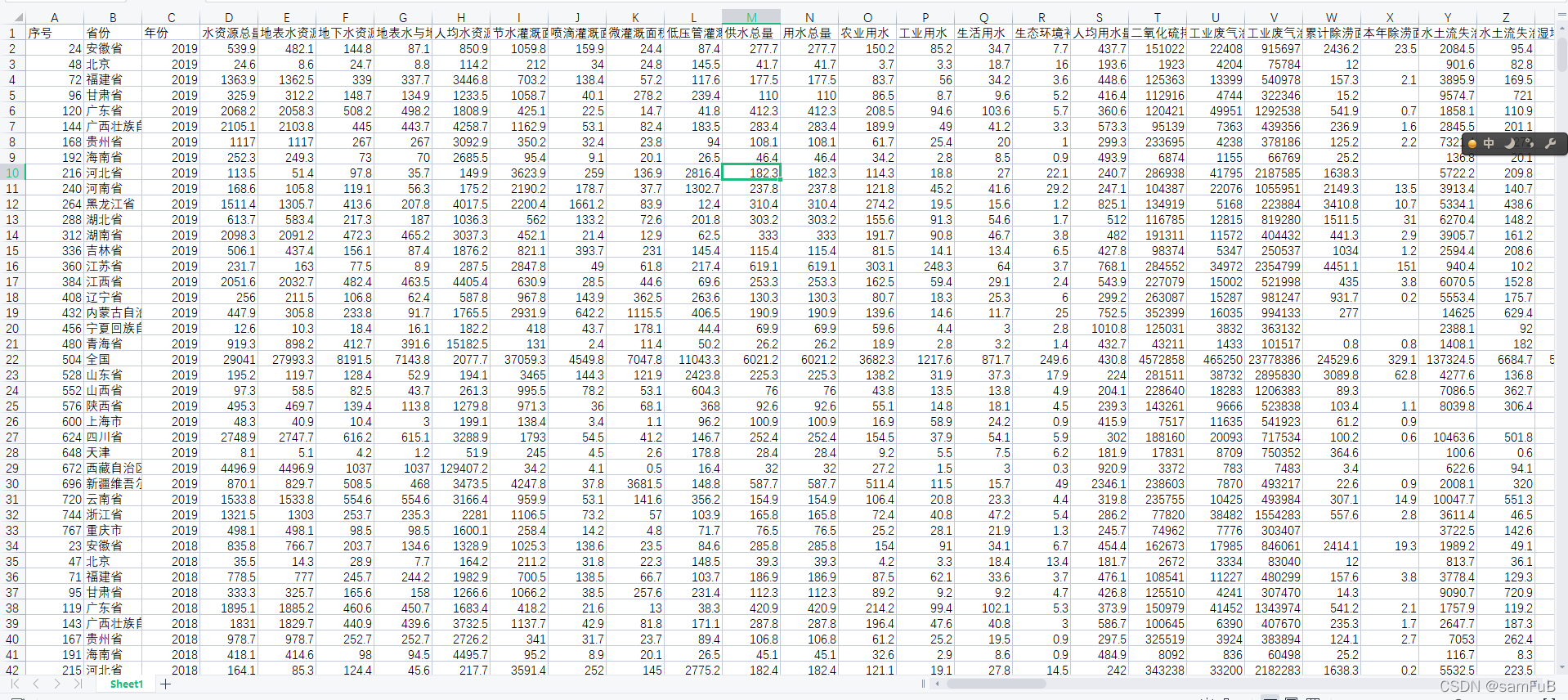The height and width of the screenshot is (700, 1568).
Task: Click the sequence number 767 in column A
Action: (x=55, y=530)
